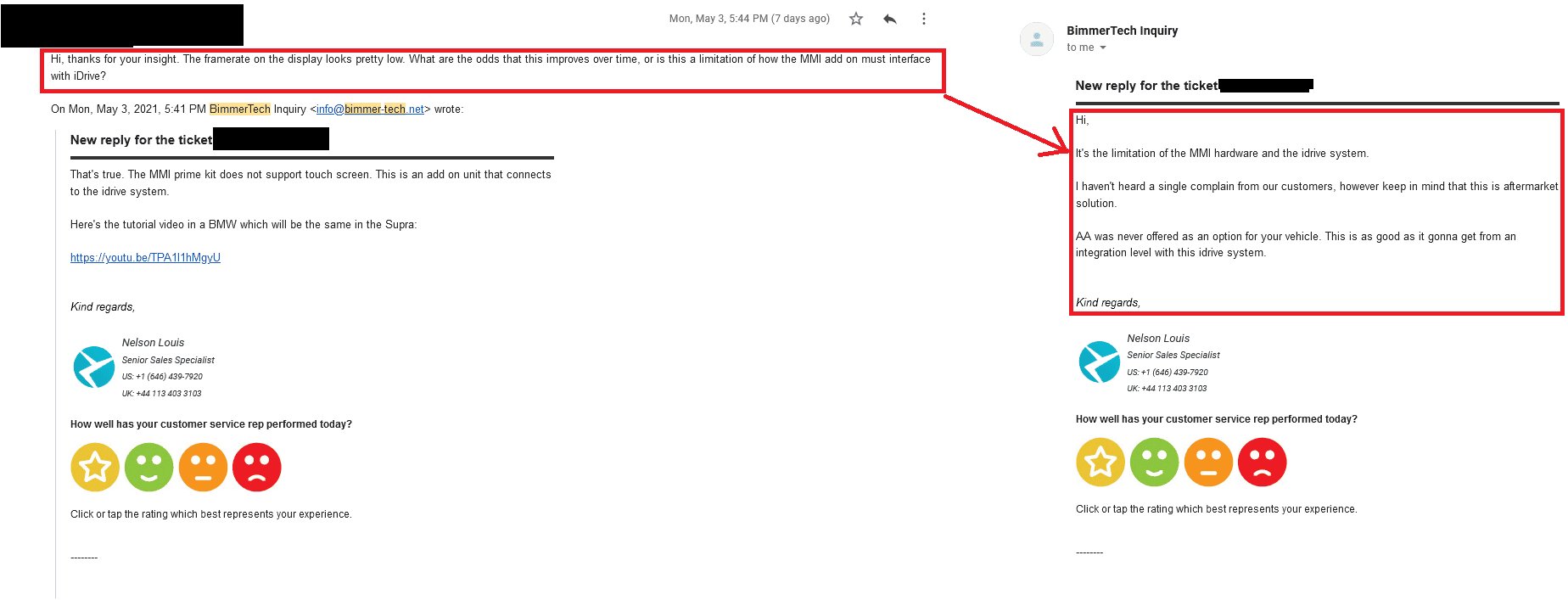
Task: Click 'Here's the tutorial video in a BMW' line
Action: (244, 225)
